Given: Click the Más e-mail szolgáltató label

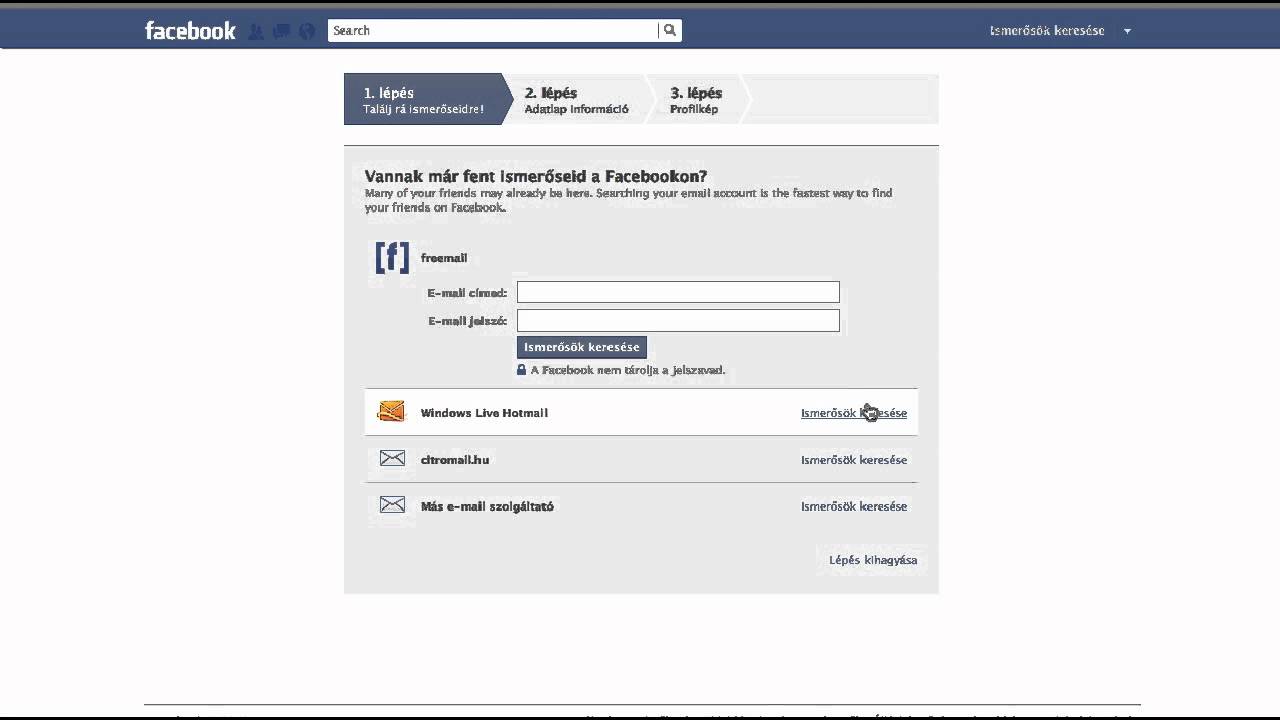Looking at the screenshot, I should pos(487,506).
